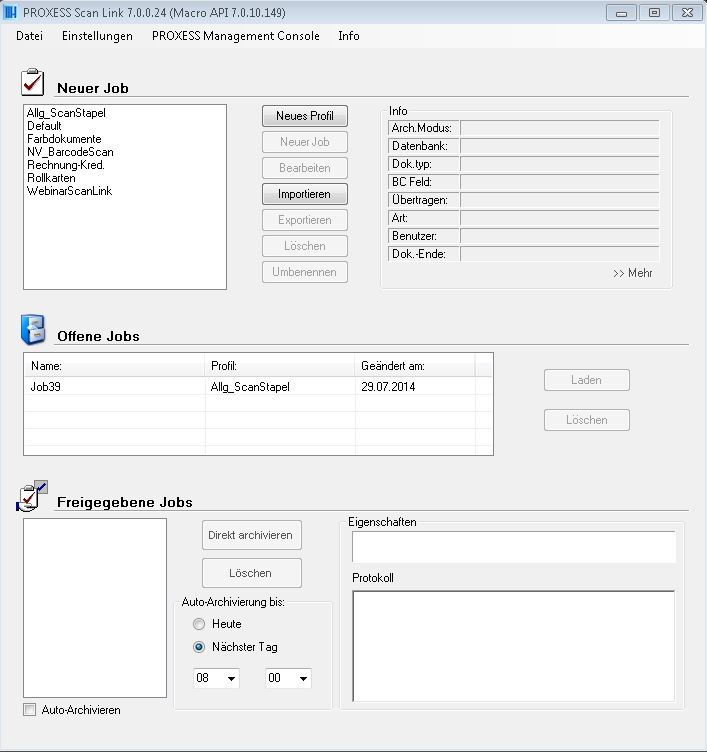Sort by the Name: column header
The image size is (707, 752).
pos(115,365)
